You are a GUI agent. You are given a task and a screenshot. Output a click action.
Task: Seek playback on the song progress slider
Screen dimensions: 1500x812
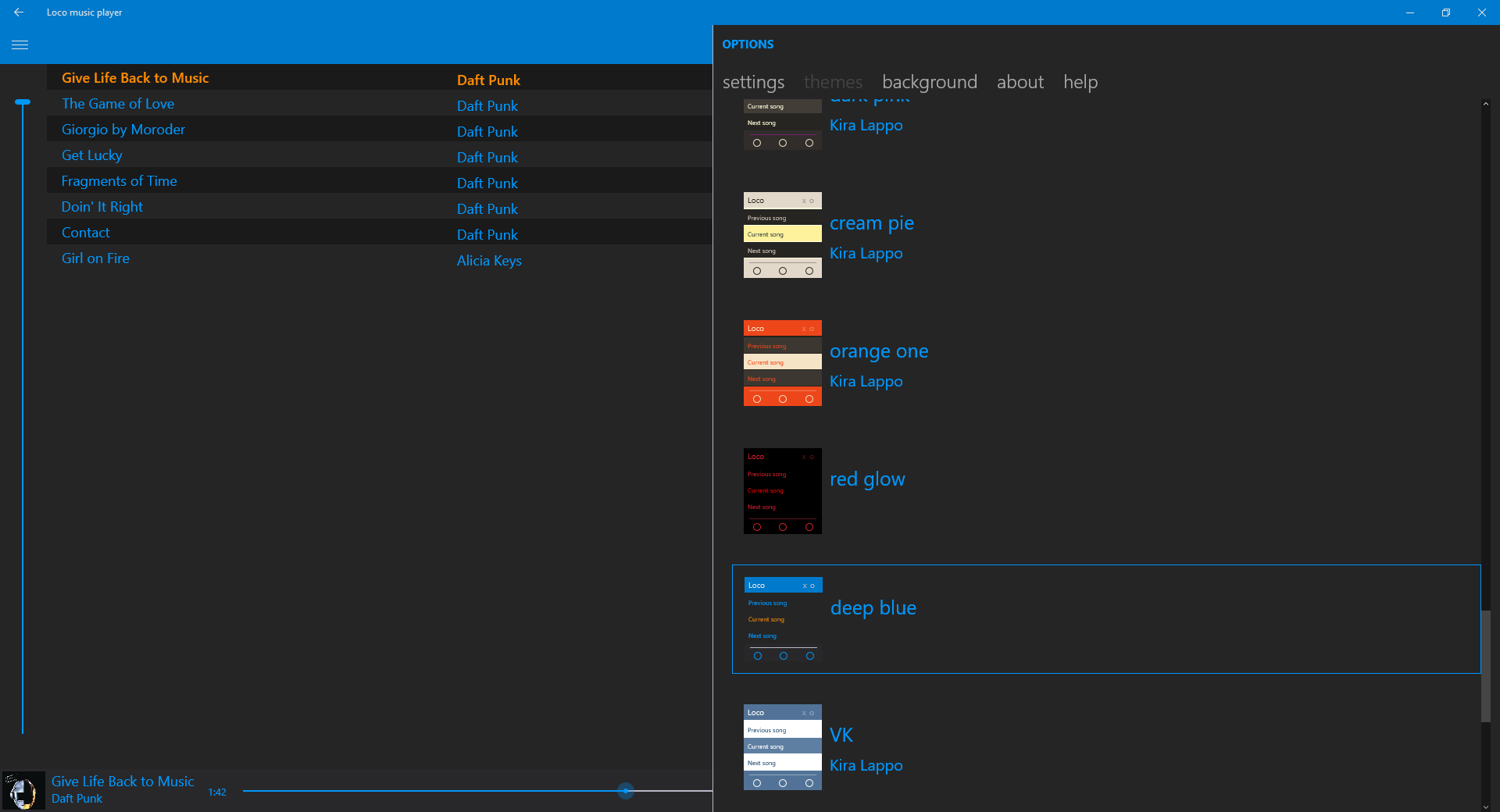coord(625,791)
